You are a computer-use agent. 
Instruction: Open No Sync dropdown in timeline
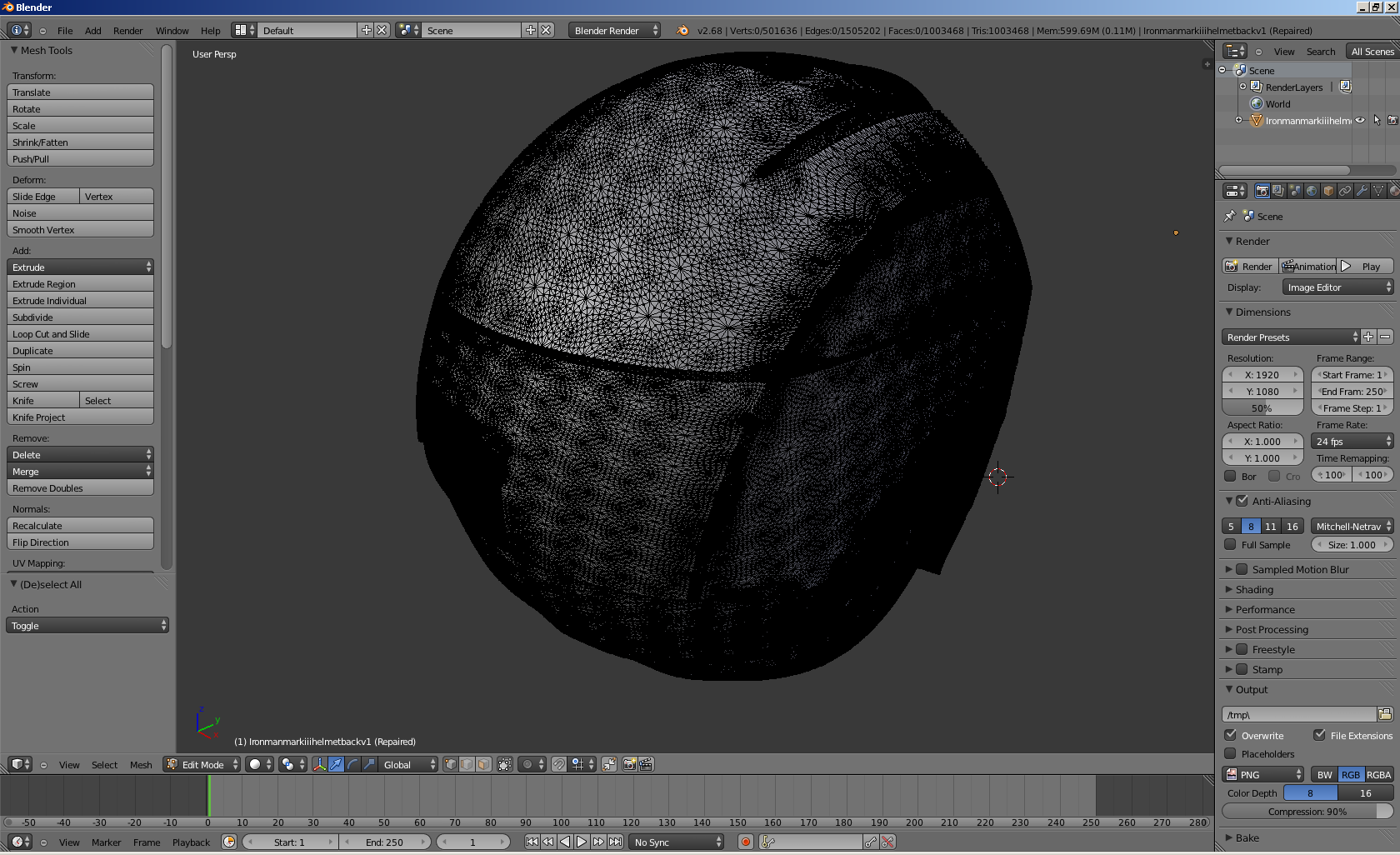(x=677, y=842)
